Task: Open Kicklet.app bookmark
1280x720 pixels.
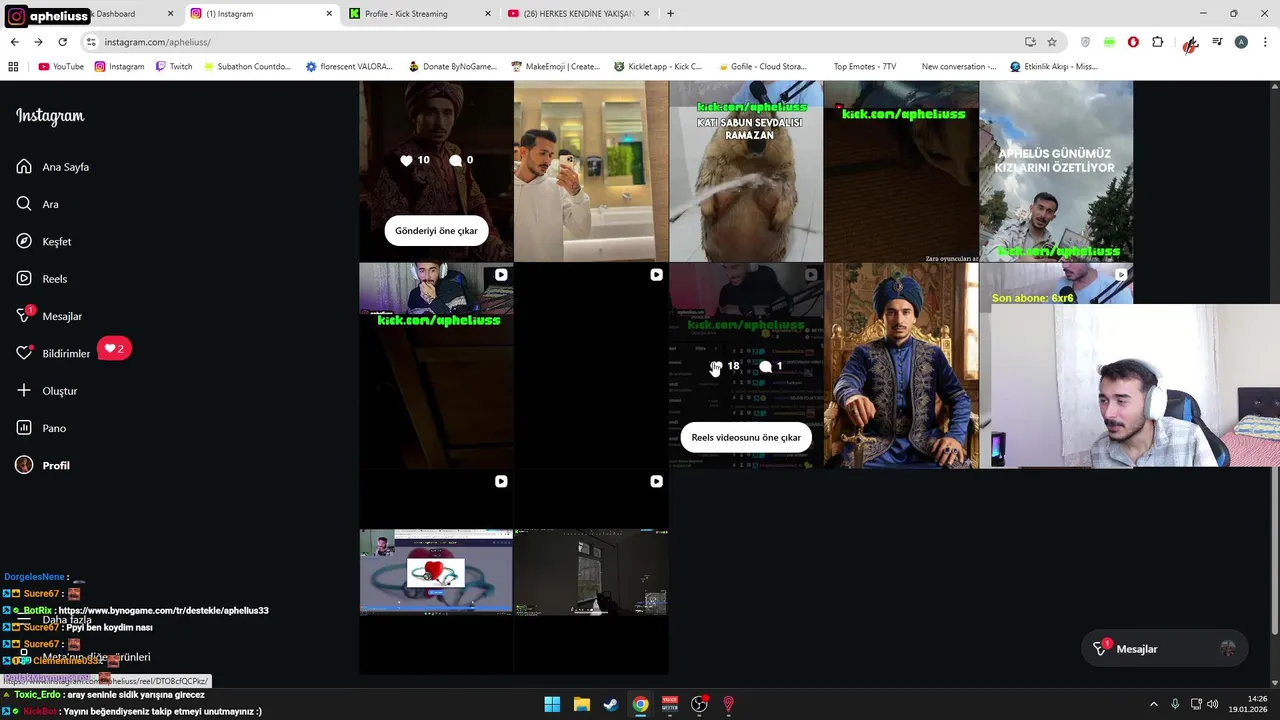Action: pyautogui.click(x=658, y=67)
